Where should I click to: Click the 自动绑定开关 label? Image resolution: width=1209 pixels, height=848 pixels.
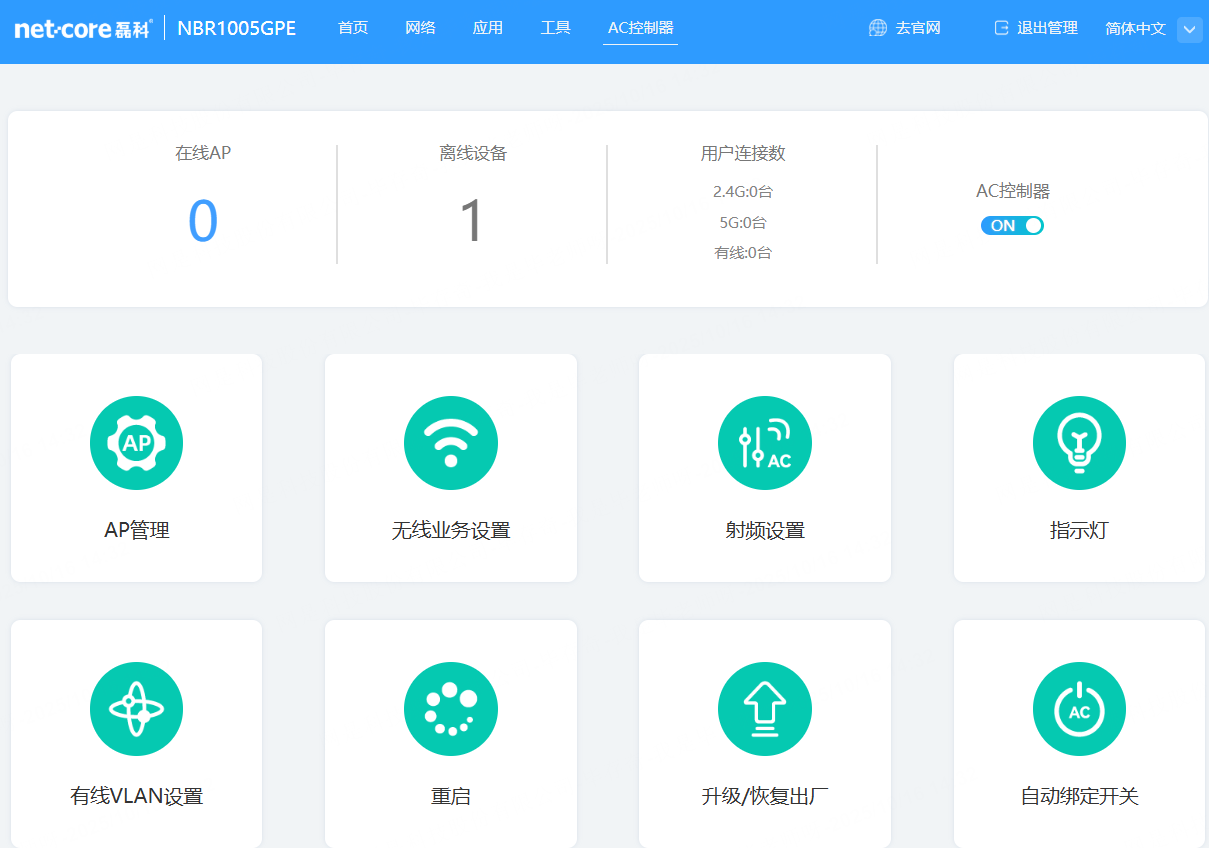(1079, 796)
